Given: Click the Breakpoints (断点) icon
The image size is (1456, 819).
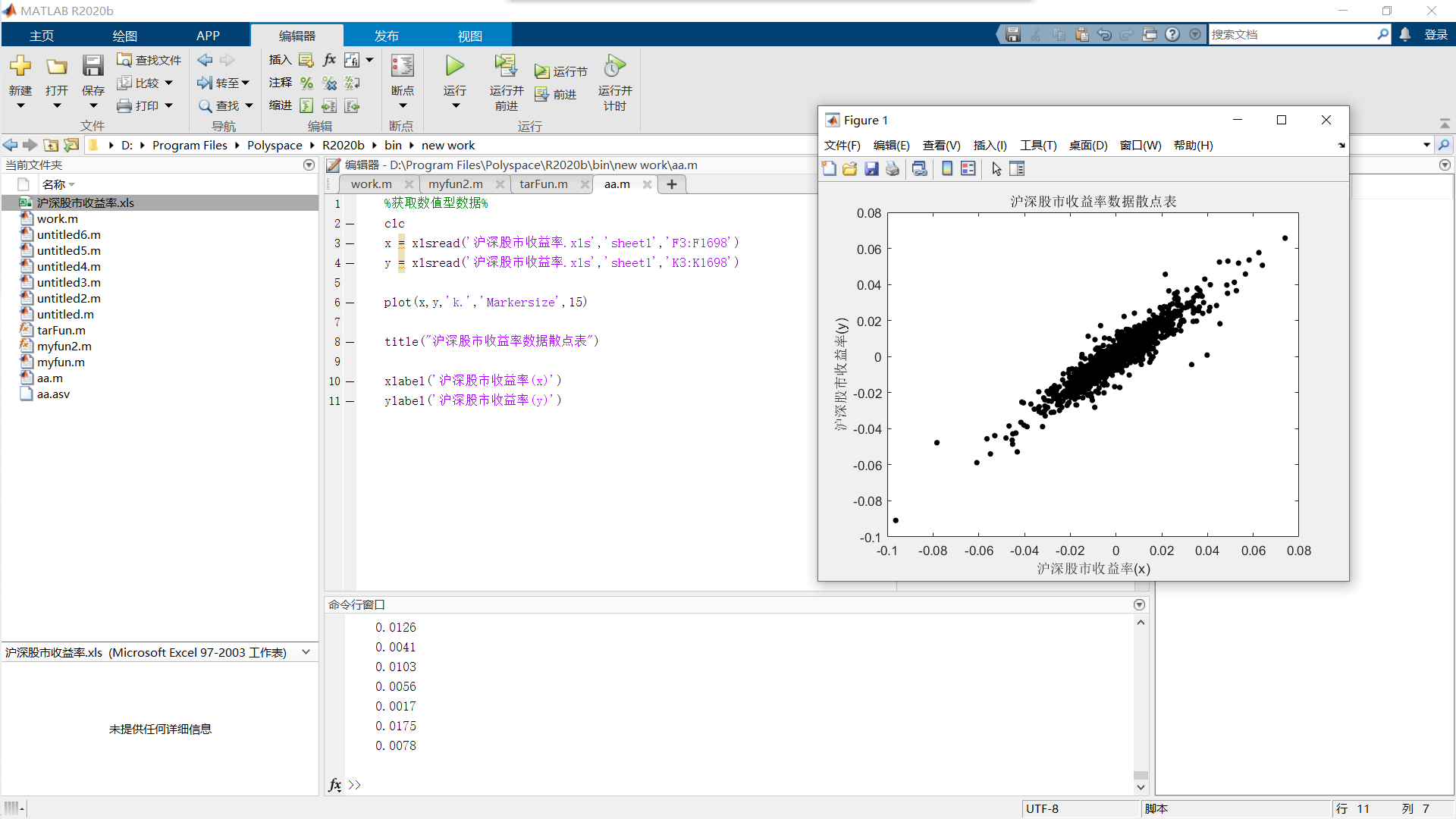Looking at the screenshot, I should tap(402, 67).
